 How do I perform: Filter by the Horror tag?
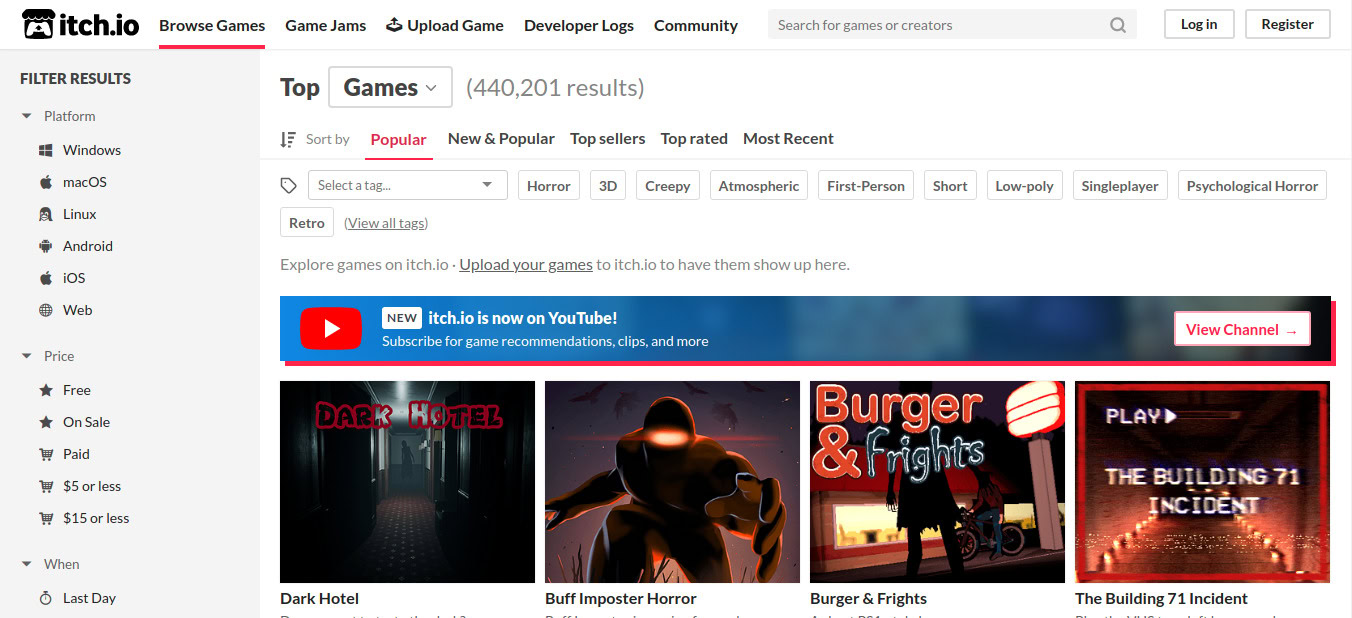(x=549, y=185)
